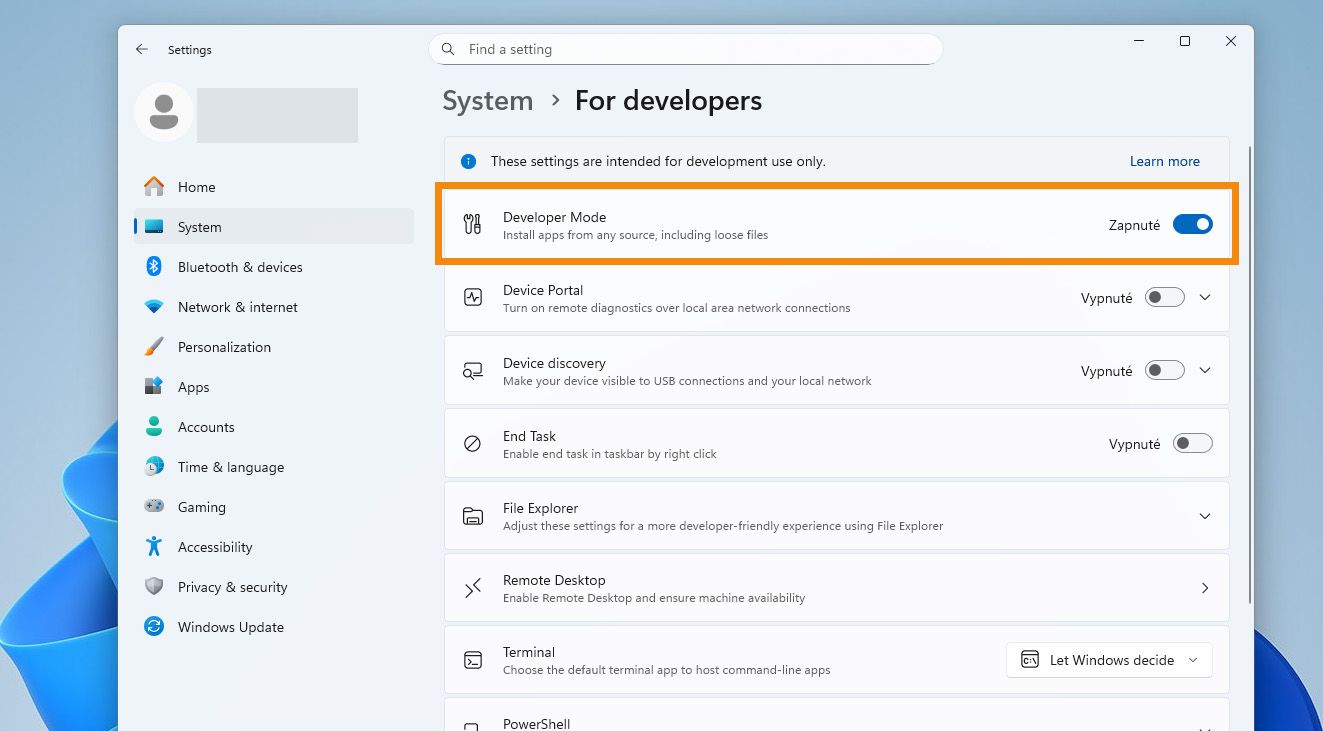The width and height of the screenshot is (1323, 731).
Task: Click the Accessibility figure icon
Action: pos(154,547)
